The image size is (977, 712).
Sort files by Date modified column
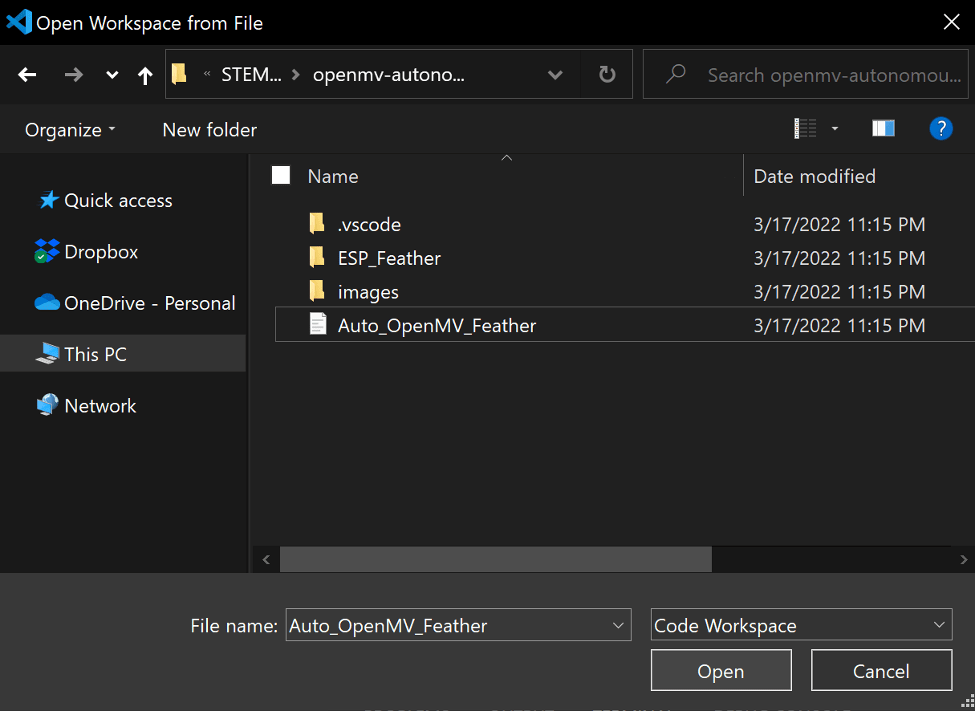(814, 176)
